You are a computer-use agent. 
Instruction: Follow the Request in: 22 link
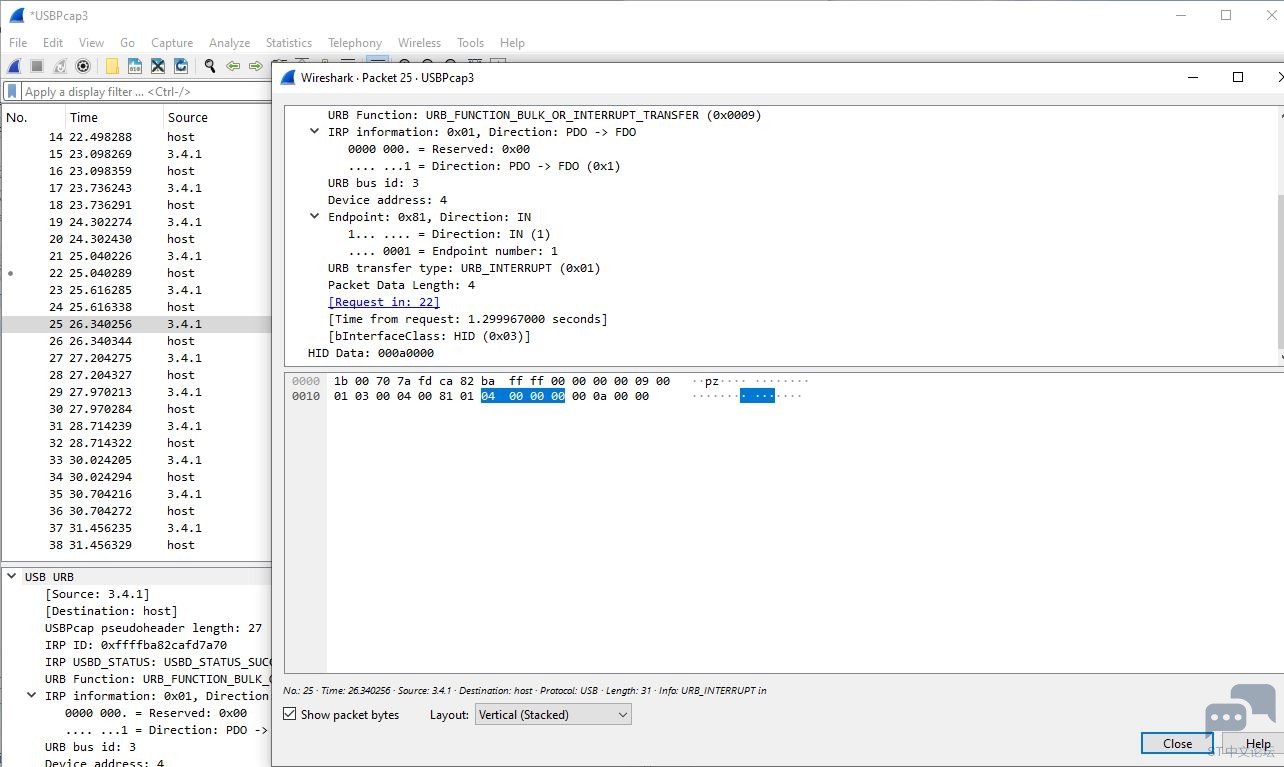click(384, 302)
